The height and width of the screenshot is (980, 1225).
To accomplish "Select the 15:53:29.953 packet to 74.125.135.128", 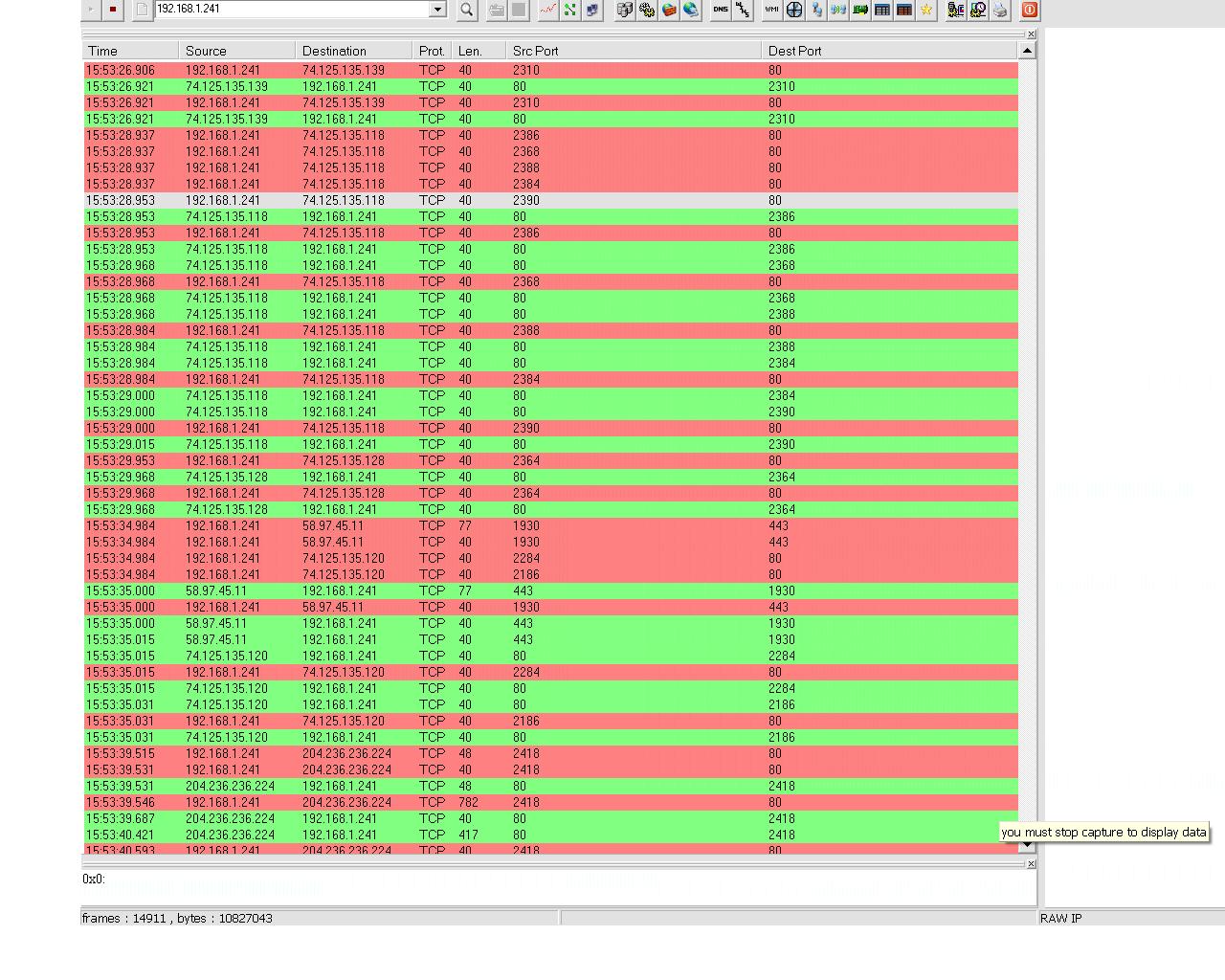I will [550, 460].
